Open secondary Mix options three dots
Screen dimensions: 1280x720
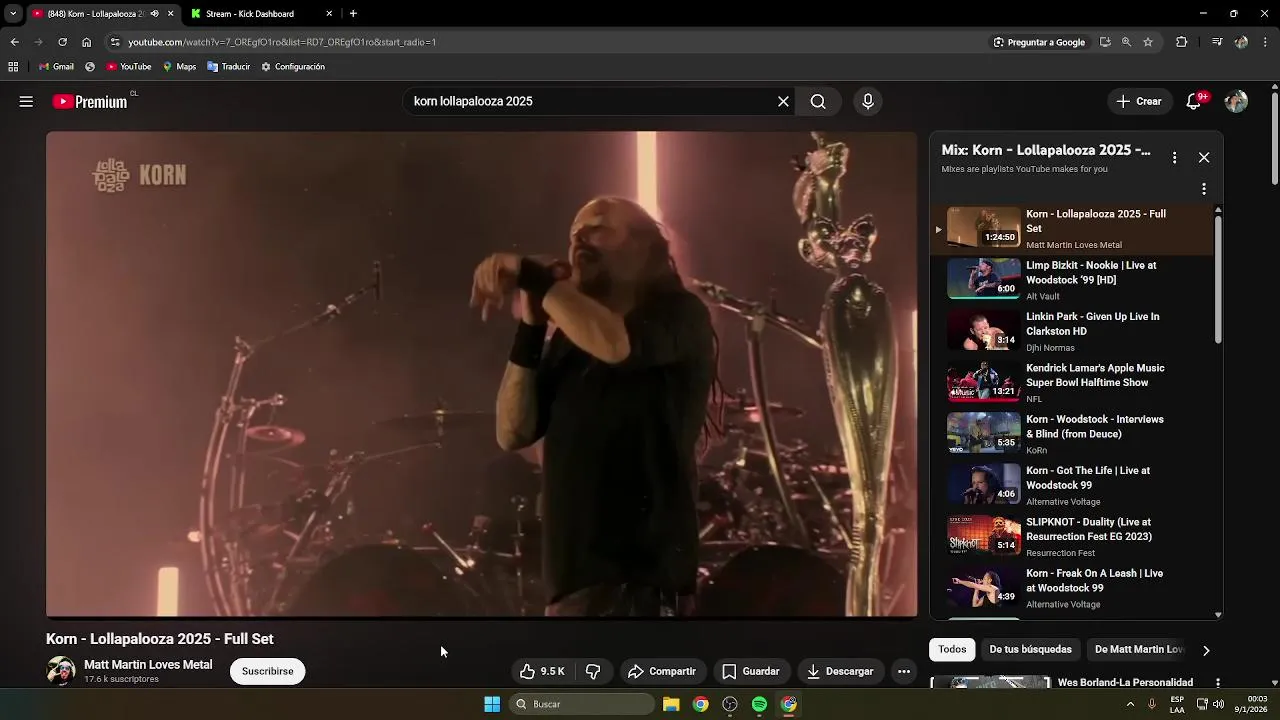tap(1204, 188)
